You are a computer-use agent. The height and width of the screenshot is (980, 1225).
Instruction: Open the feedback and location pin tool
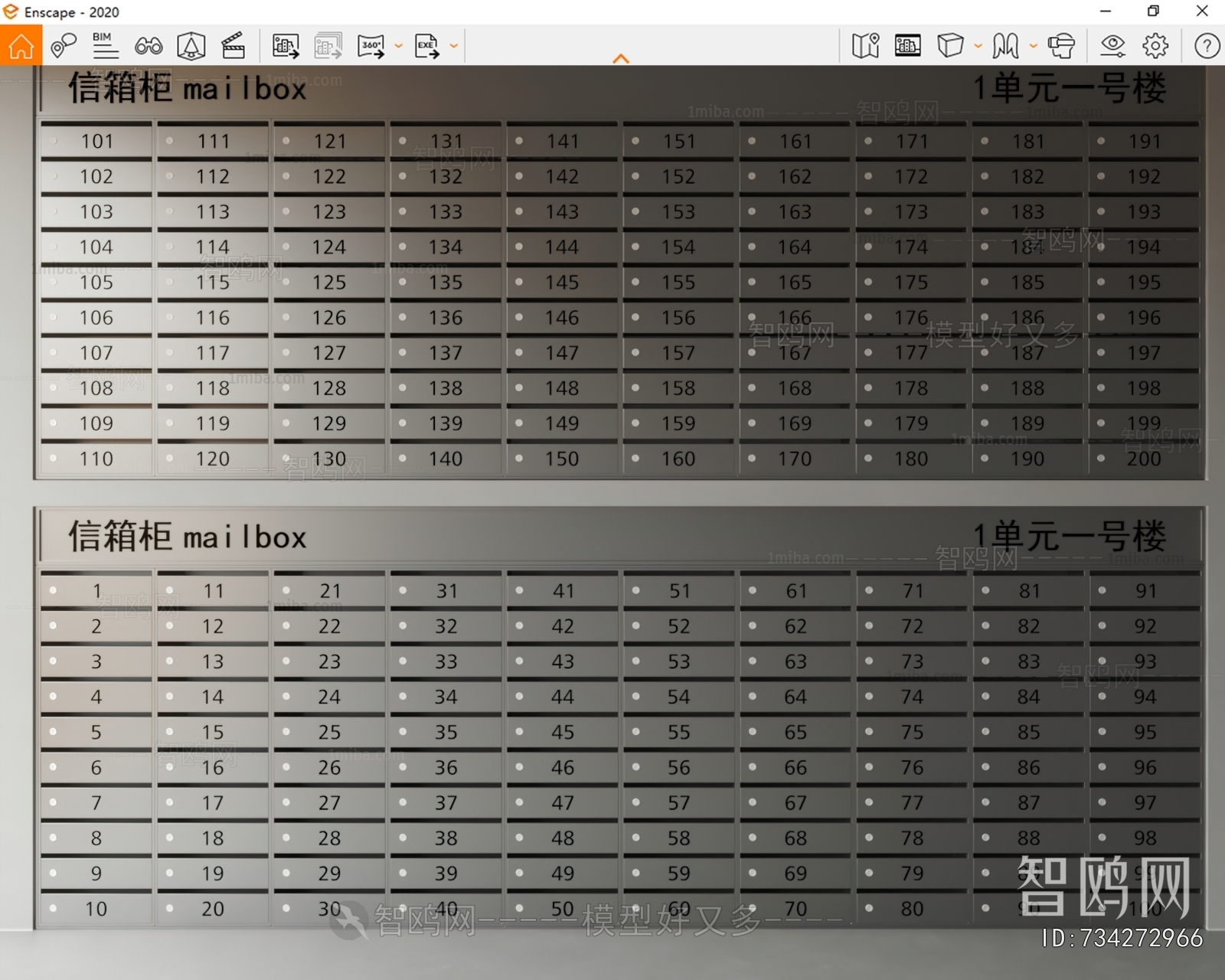click(64, 46)
